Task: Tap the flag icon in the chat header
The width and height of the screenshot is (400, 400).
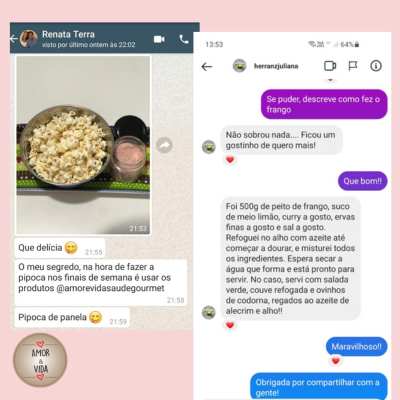Action: pyautogui.click(x=353, y=66)
